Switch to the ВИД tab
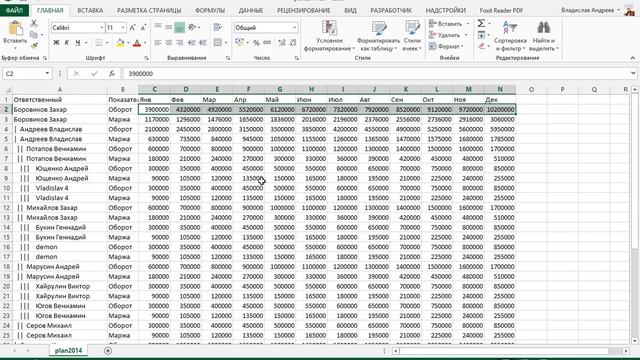Screen dimensions: 640x360 click(x=350, y=10)
